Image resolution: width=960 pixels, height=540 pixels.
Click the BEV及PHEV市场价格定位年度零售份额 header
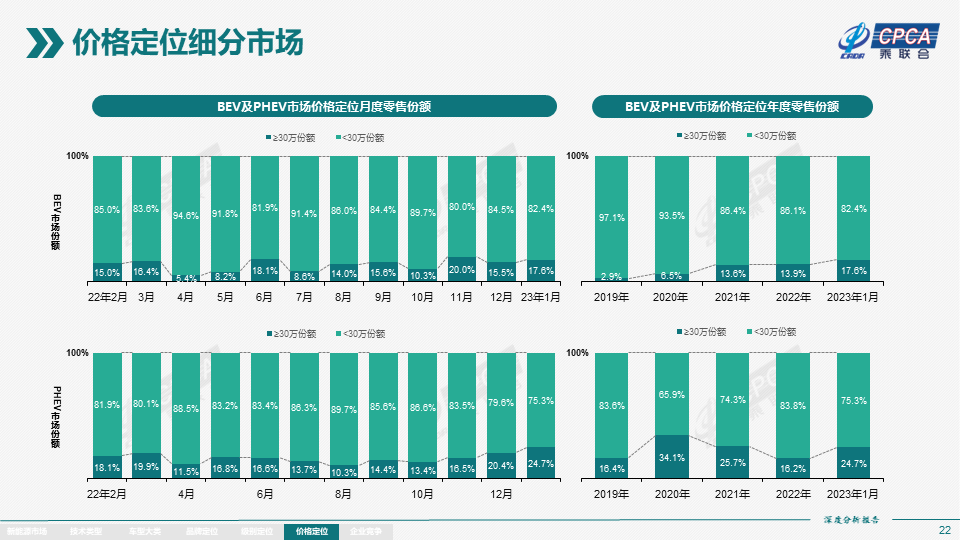pos(732,106)
